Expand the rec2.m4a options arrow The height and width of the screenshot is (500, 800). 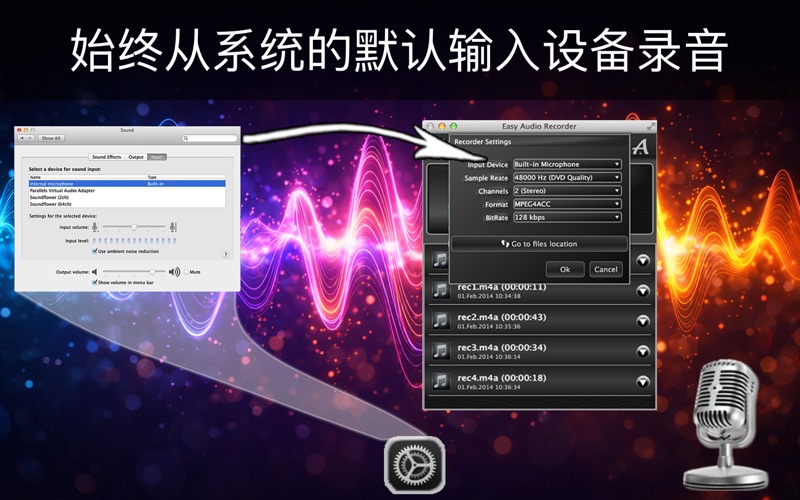tap(642, 320)
